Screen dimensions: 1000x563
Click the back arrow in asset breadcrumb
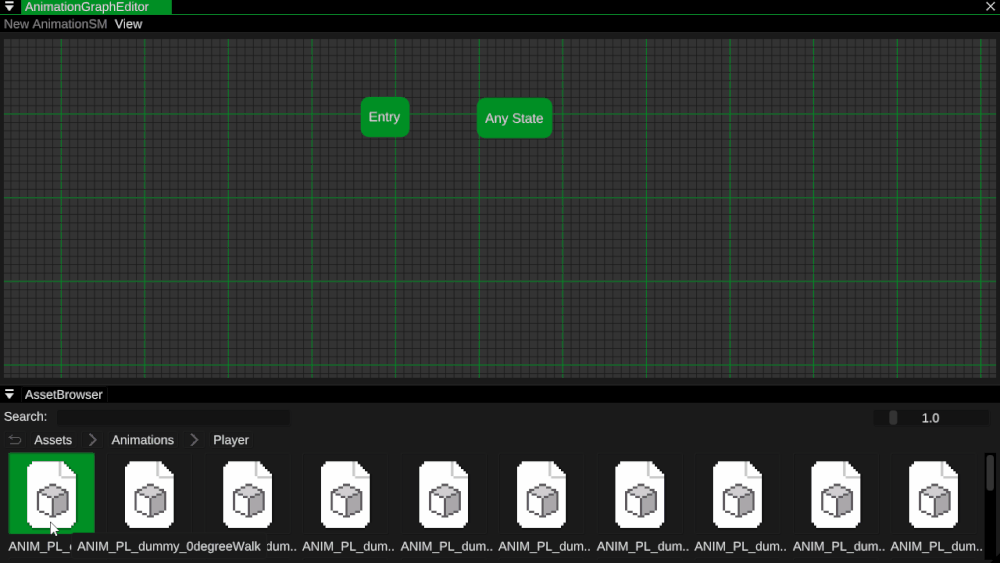(x=15, y=440)
